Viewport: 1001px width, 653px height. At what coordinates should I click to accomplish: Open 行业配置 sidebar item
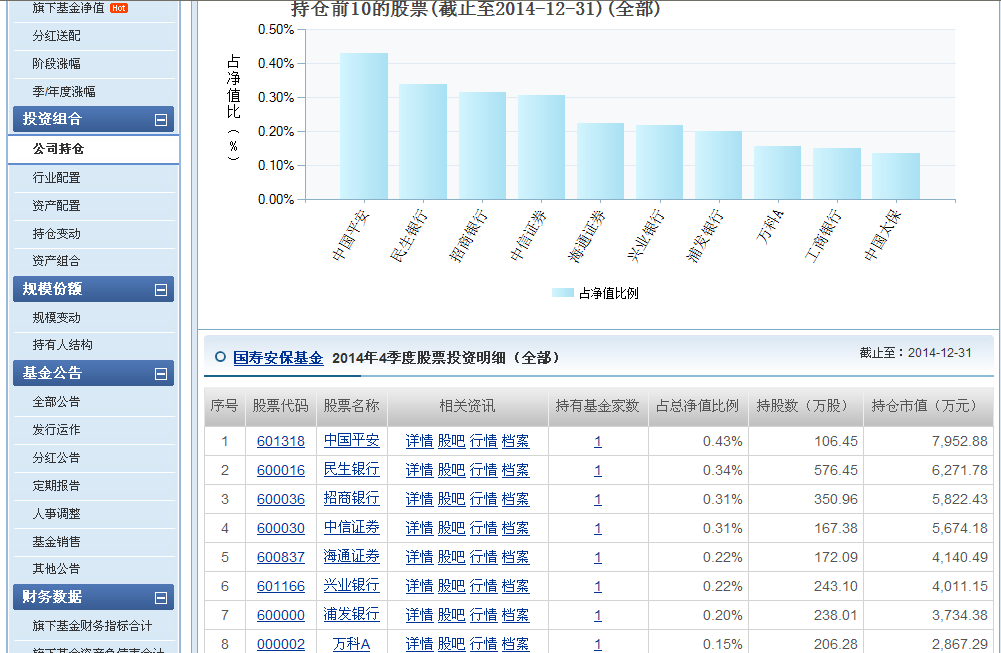click(56, 178)
